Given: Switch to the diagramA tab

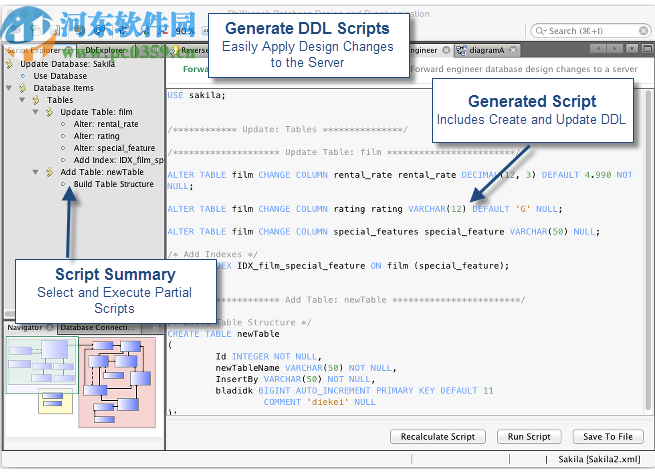Looking at the screenshot, I should 487,50.
